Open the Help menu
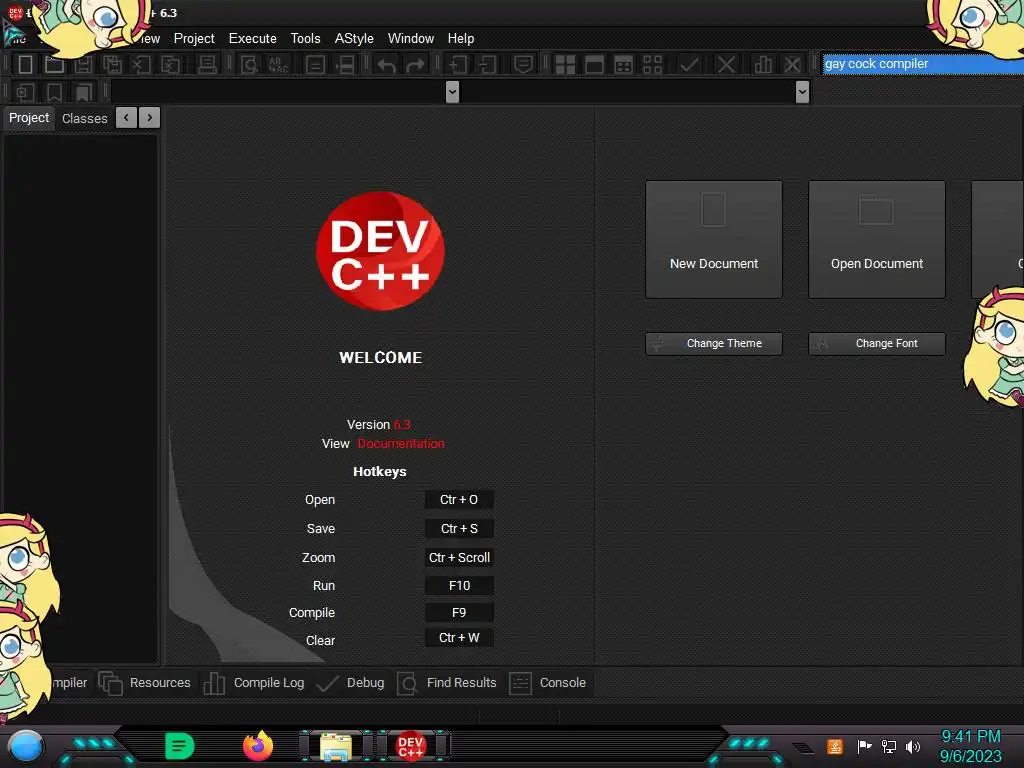 click(x=461, y=39)
